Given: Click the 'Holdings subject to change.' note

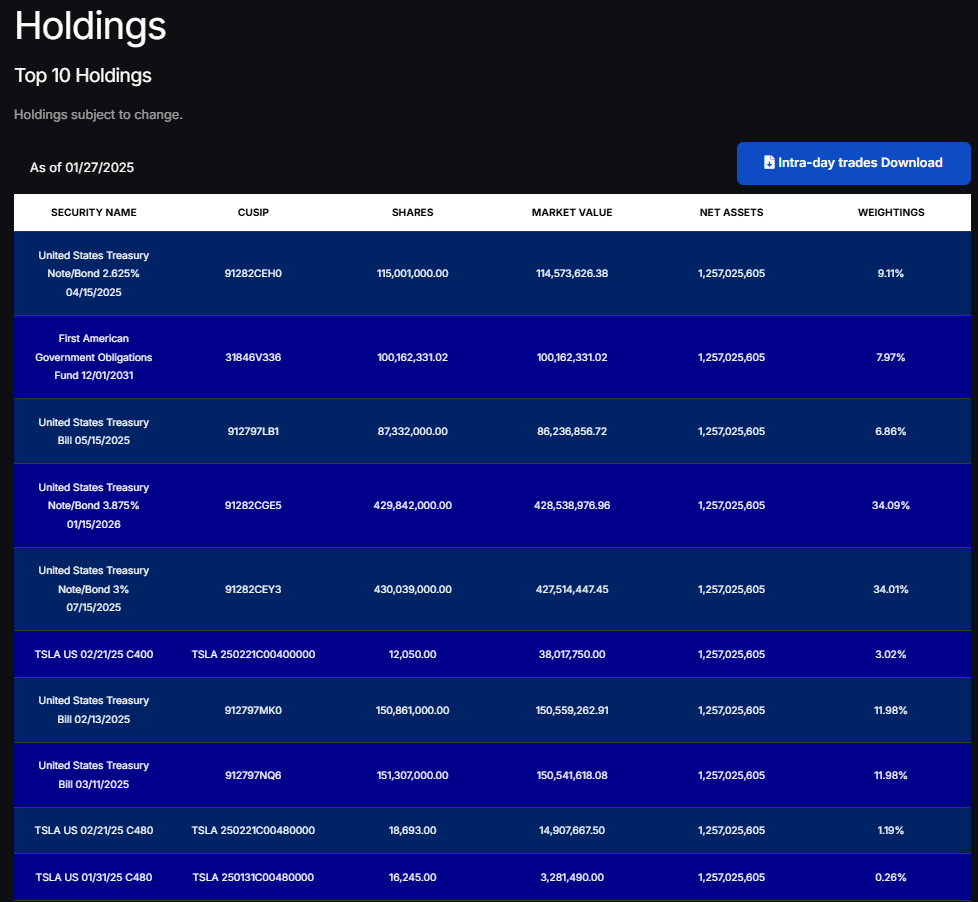Looking at the screenshot, I should click(x=98, y=115).
